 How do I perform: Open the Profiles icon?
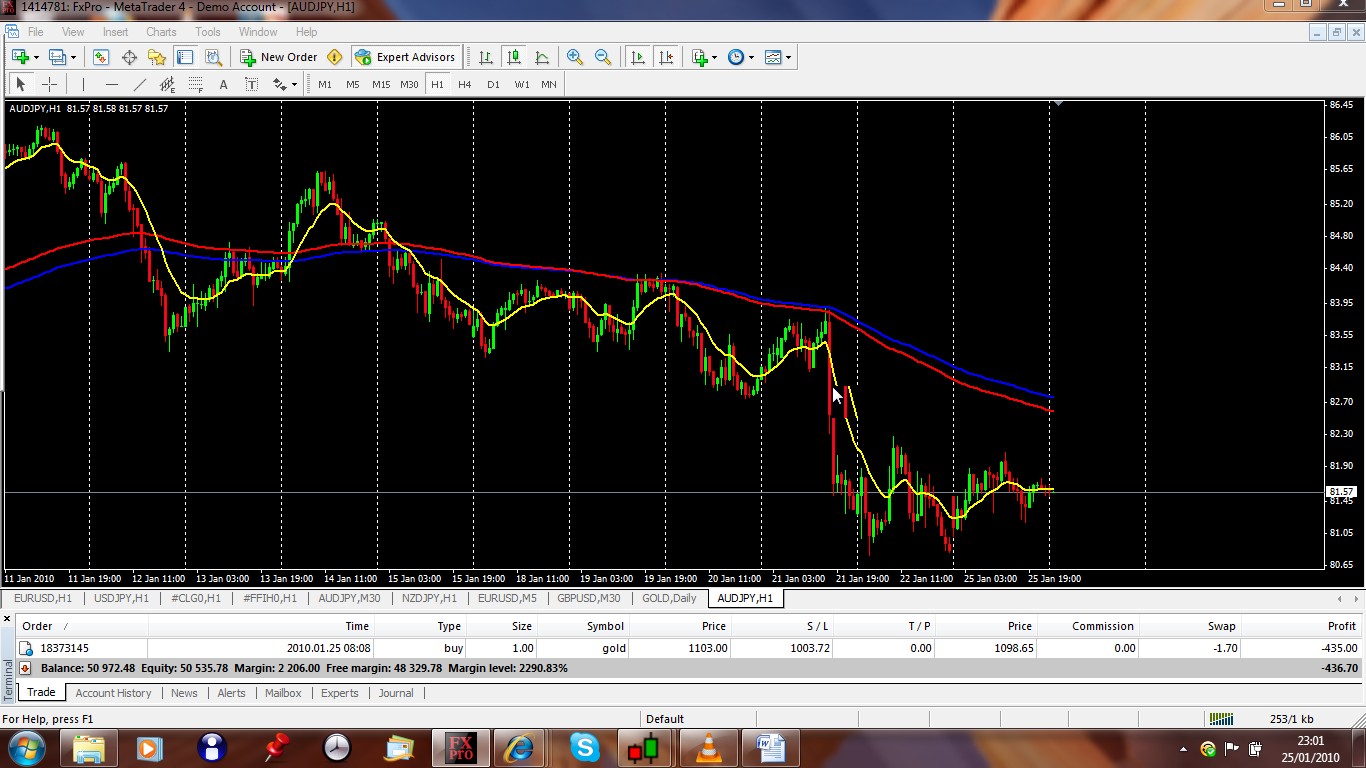click(x=57, y=57)
